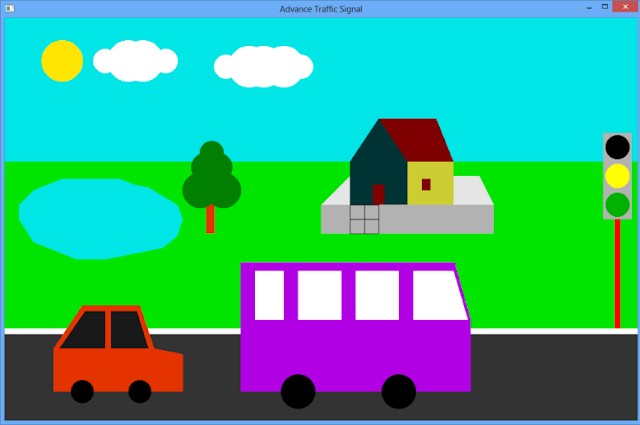
Task: Click the yellow sun in the sky
Action: click(x=62, y=61)
